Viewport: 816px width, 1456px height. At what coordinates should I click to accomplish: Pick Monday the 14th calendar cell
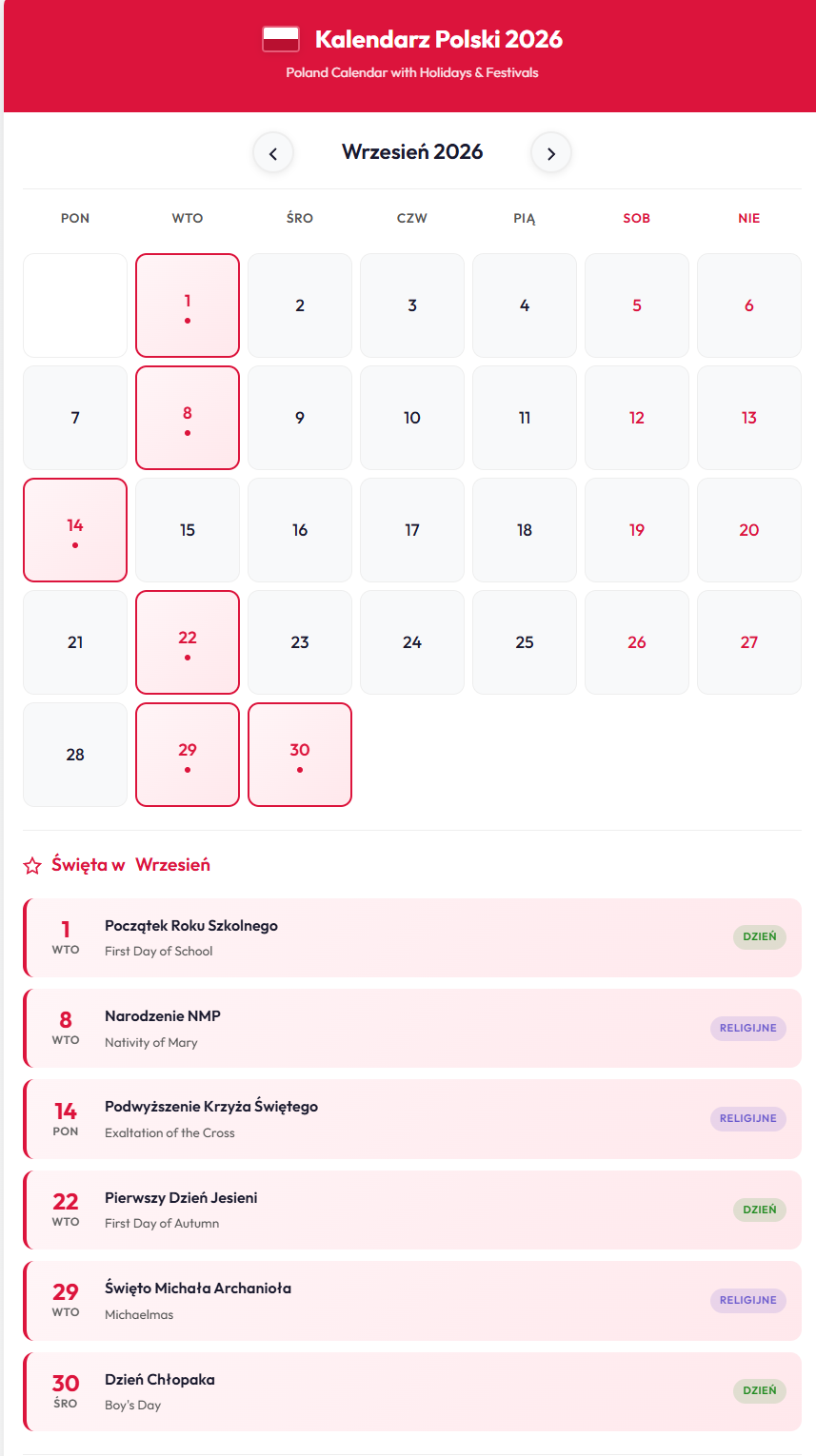75,530
